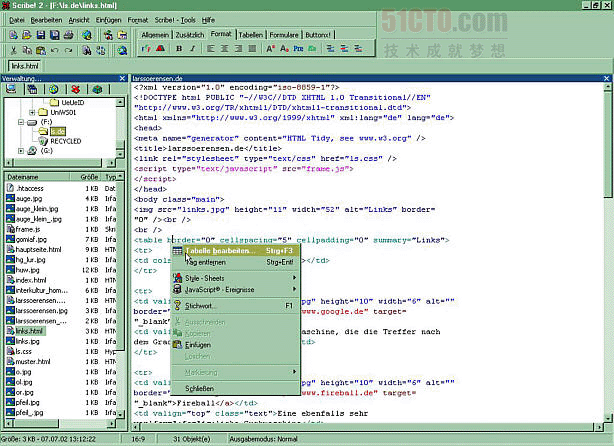This screenshot has width=614, height=446.
Task: Select .htaccess in file list
Action: [x=30, y=188]
